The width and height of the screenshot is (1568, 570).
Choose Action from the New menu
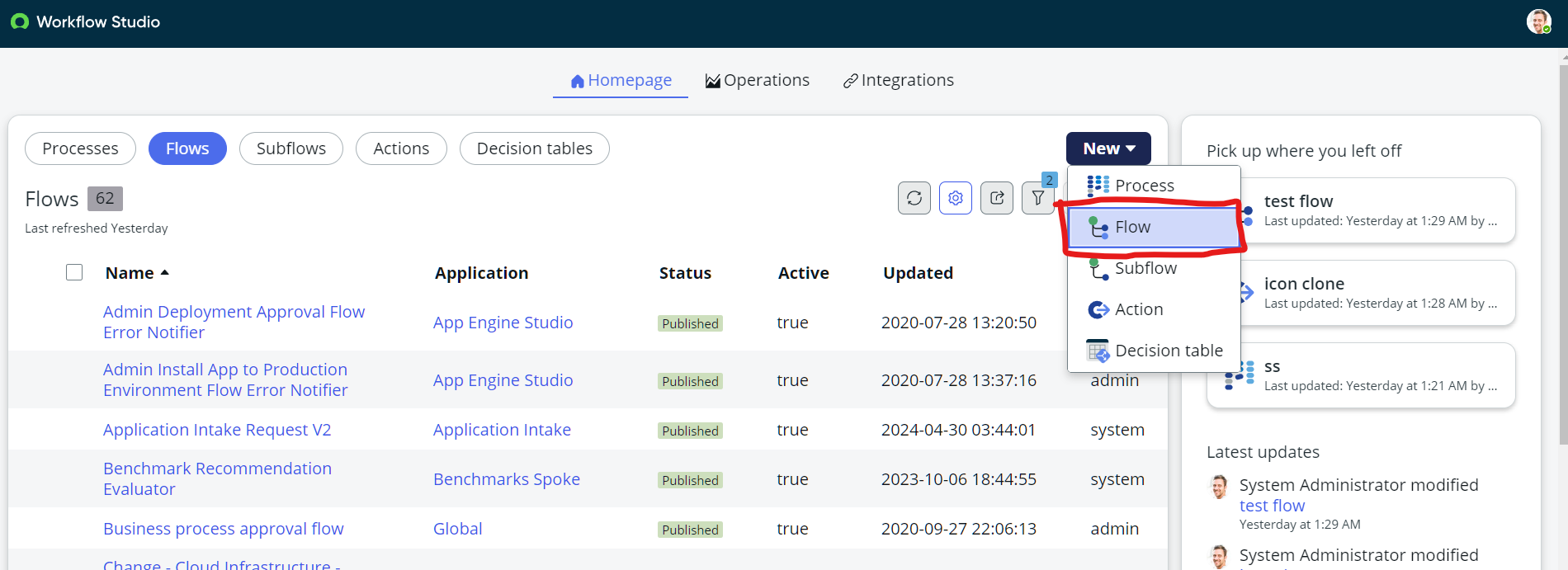pyautogui.click(x=1154, y=309)
